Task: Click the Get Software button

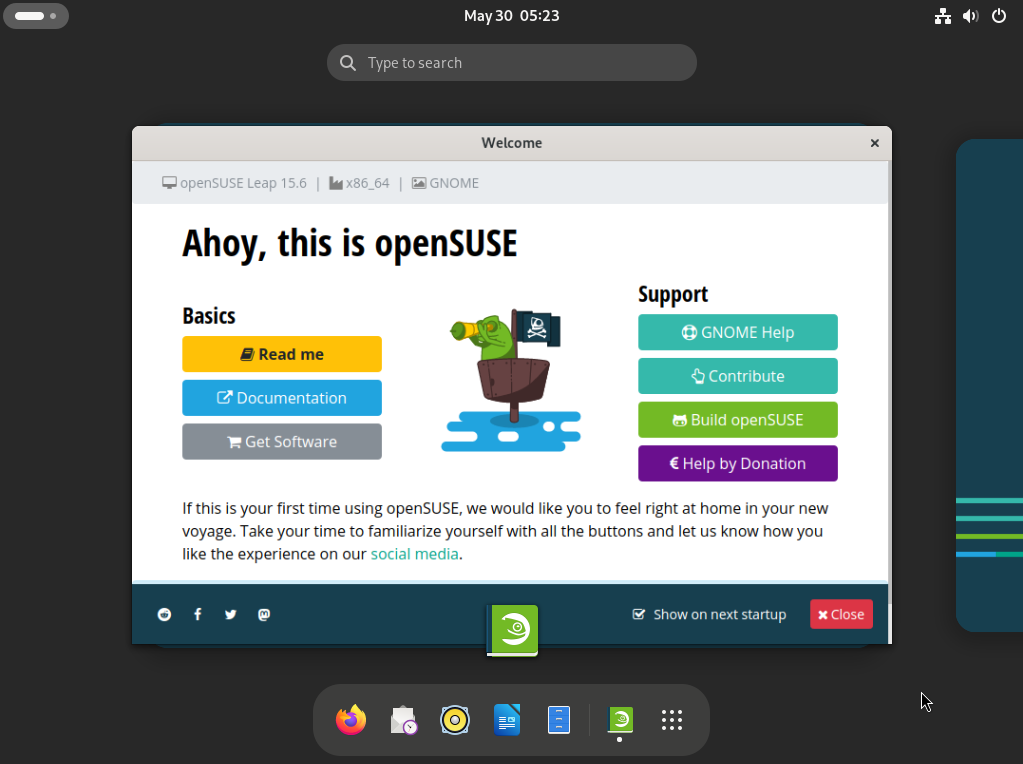Action: (282, 441)
